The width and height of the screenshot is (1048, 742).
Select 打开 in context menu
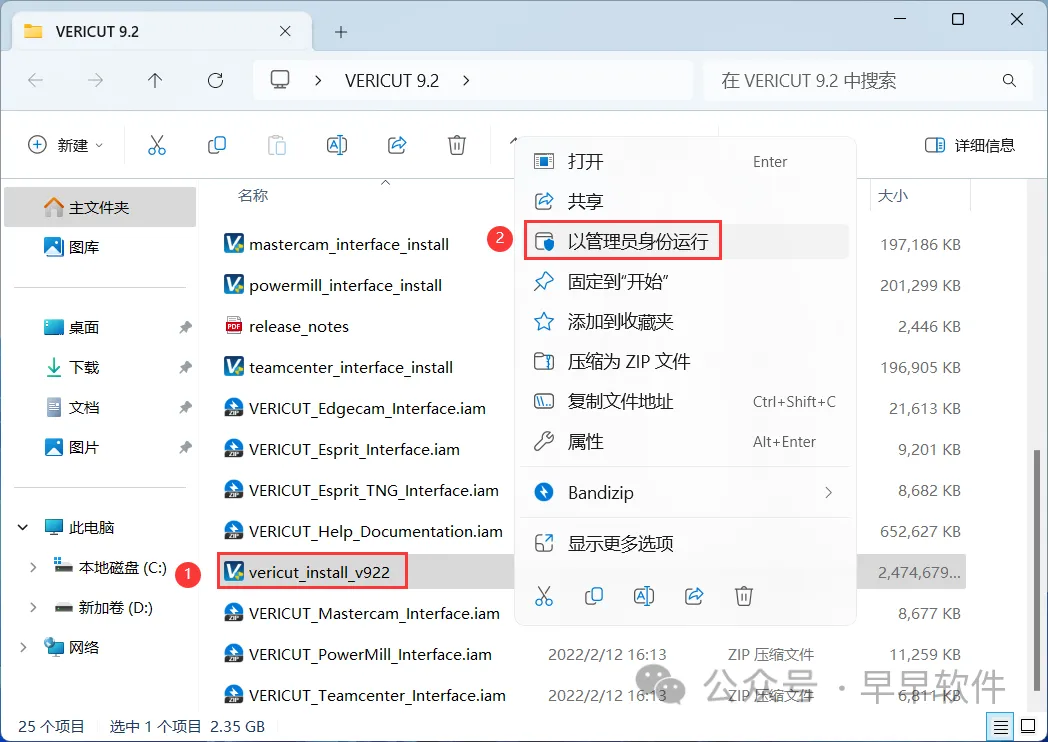(x=686, y=161)
